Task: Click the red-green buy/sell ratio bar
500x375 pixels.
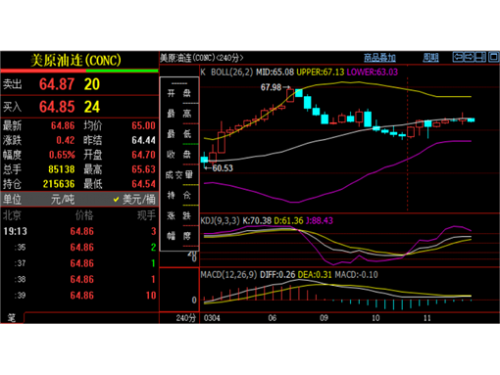Action: pyautogui.click(x=80, y=71)
